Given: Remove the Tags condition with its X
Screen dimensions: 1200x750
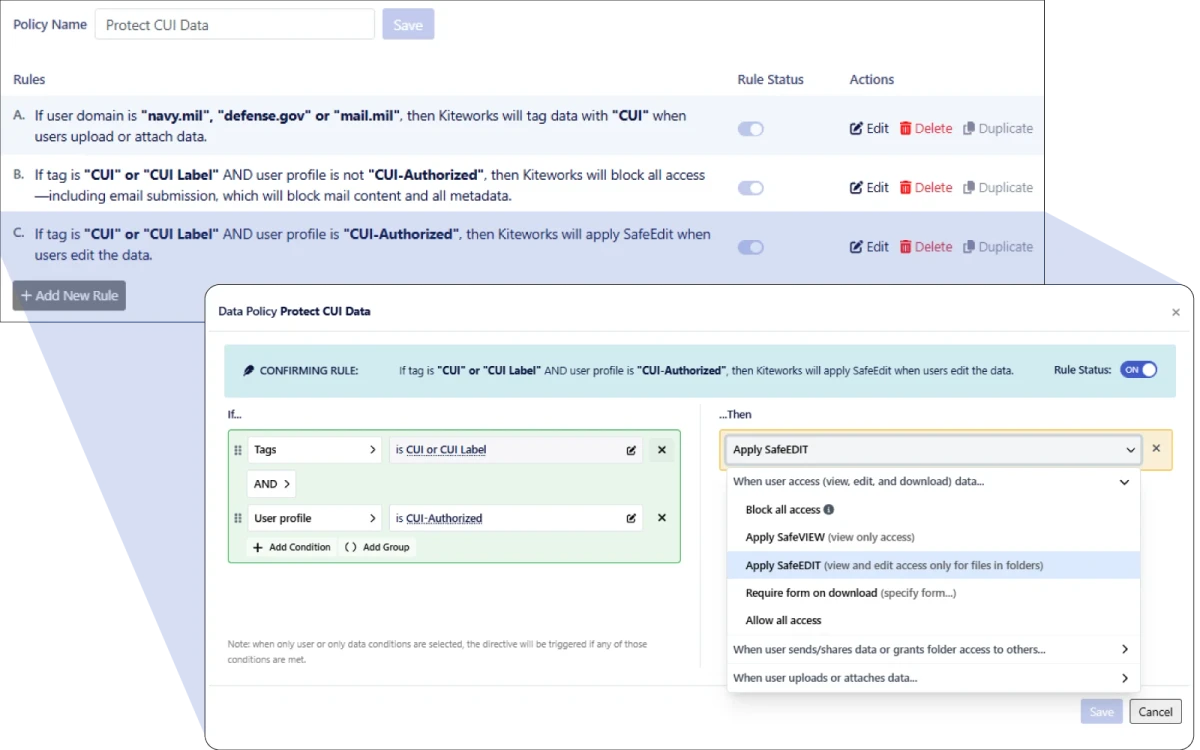Looking at the screenshot, I should tap(661, 450).
